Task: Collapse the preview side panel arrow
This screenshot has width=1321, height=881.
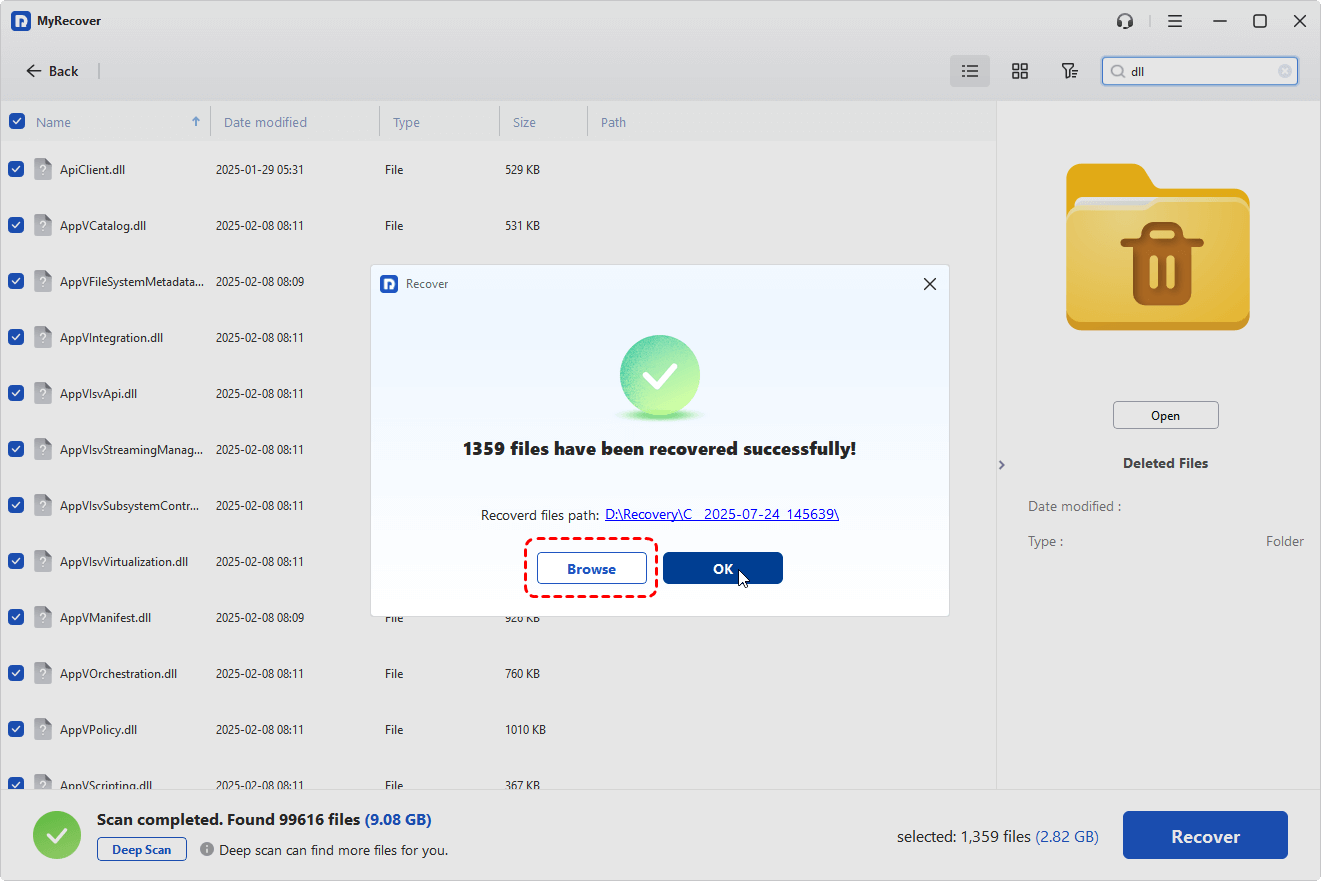Action: 1002,465
